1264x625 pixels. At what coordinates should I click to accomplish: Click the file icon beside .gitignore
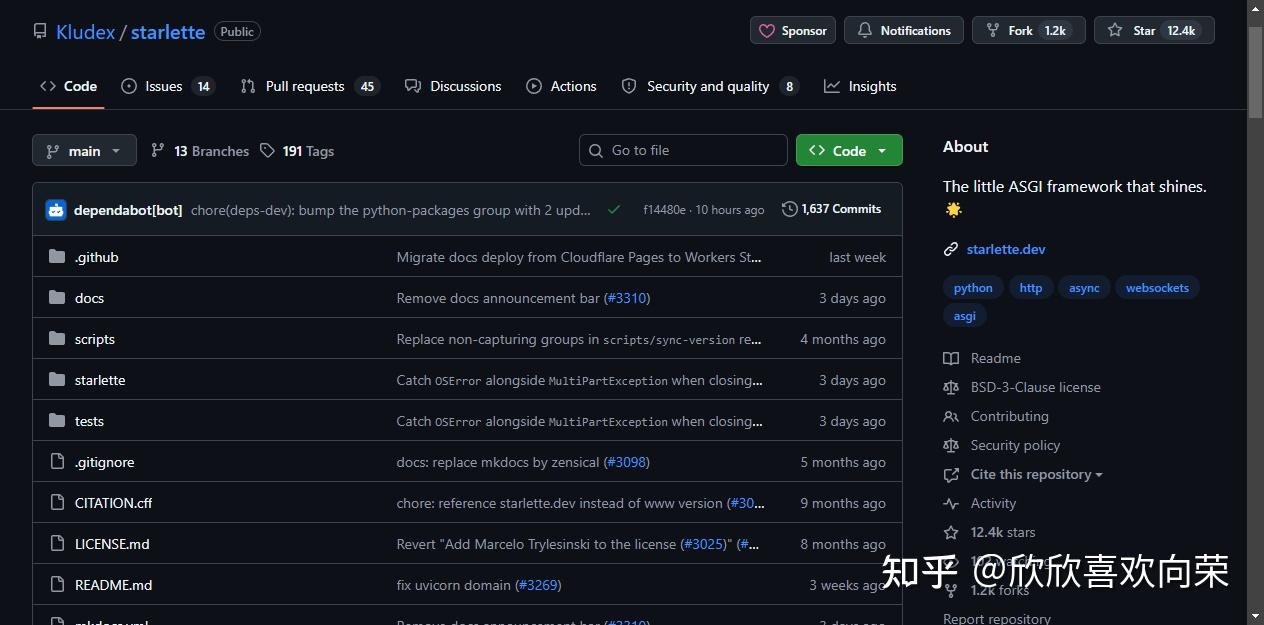(57, 462)
